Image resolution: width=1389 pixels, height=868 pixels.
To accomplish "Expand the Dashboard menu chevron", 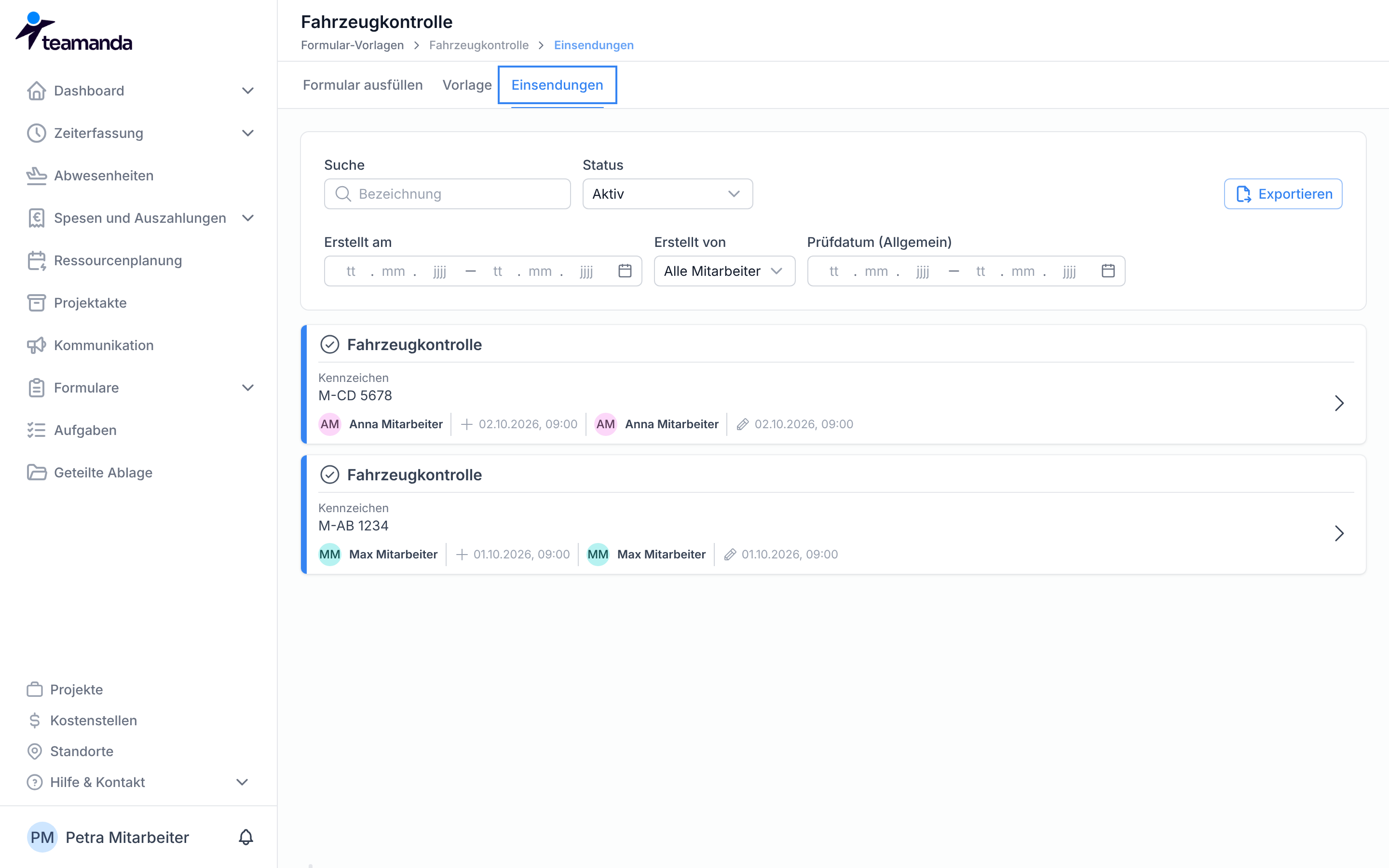I will coord(248,91).
